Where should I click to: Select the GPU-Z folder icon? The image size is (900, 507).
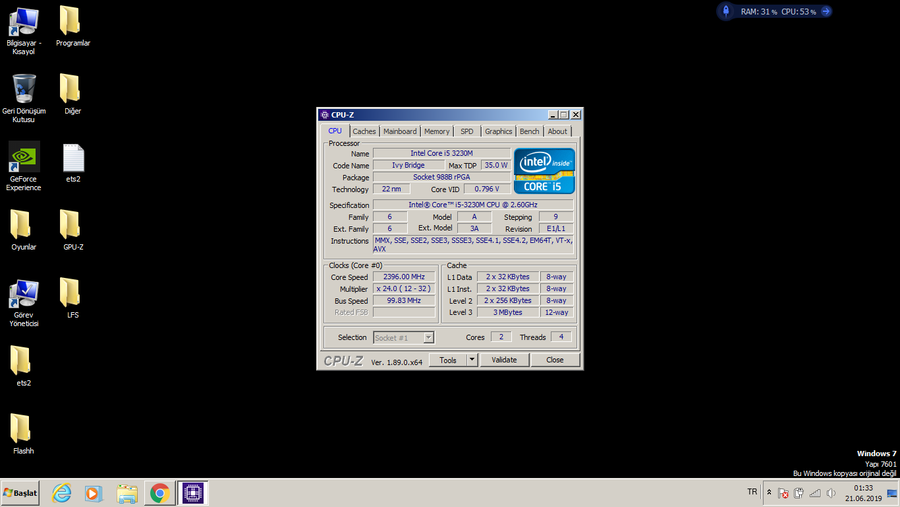tap(70, 225)
